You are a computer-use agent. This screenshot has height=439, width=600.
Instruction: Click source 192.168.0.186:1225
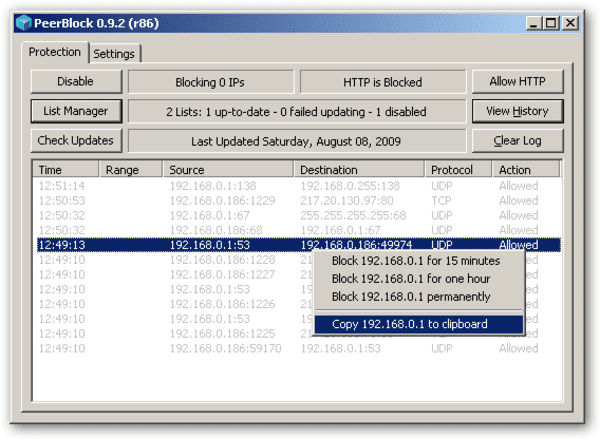tap(222, 334)
